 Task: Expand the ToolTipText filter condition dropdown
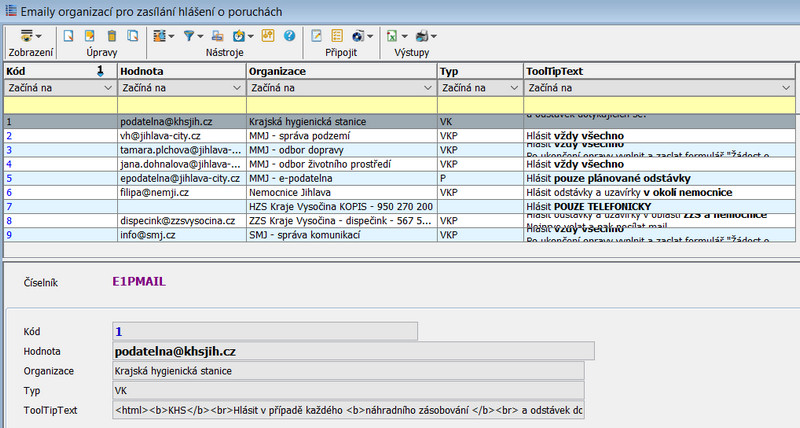click(784, 89)
